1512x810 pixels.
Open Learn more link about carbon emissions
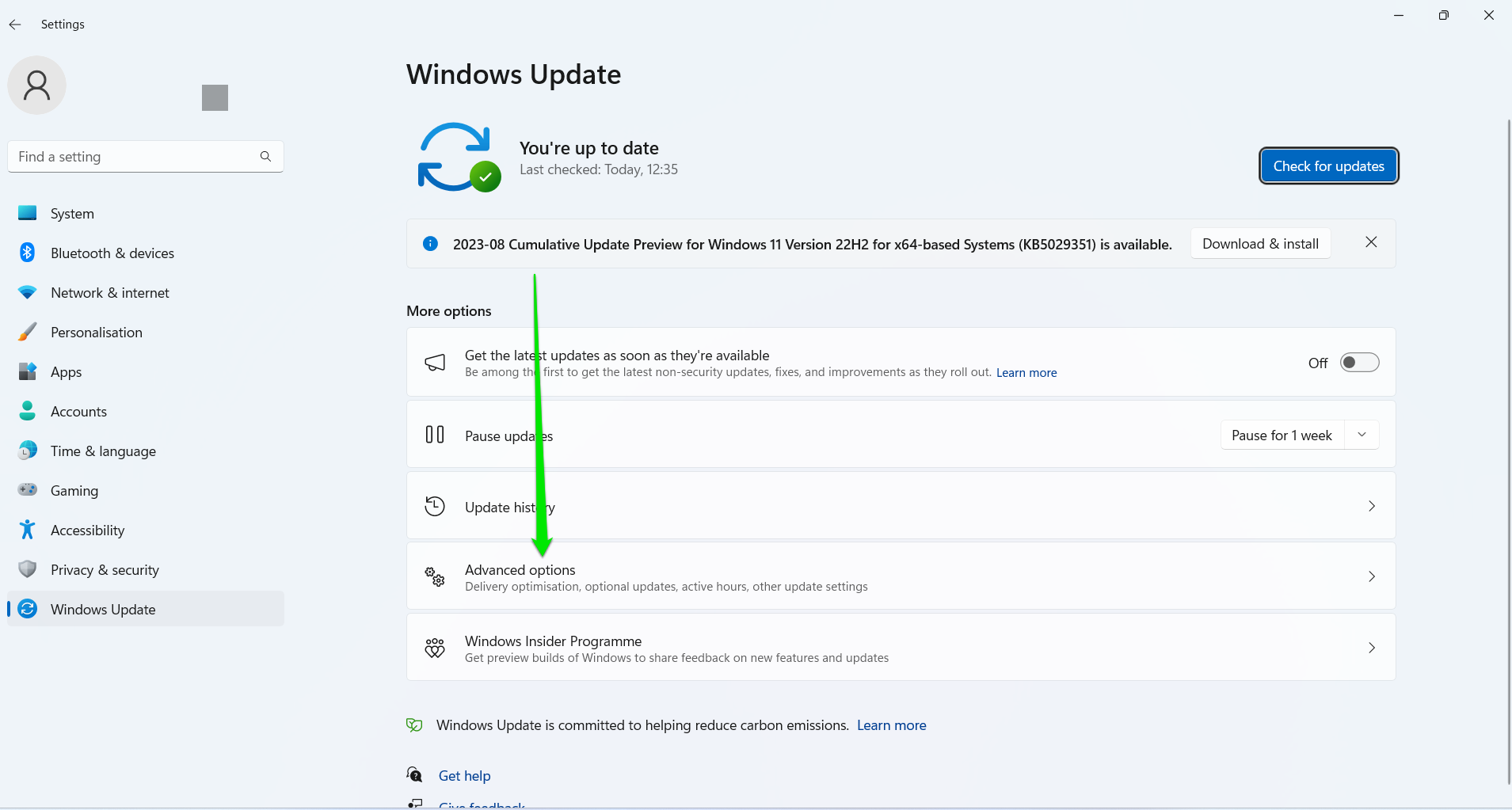click(x=891, y=724)
